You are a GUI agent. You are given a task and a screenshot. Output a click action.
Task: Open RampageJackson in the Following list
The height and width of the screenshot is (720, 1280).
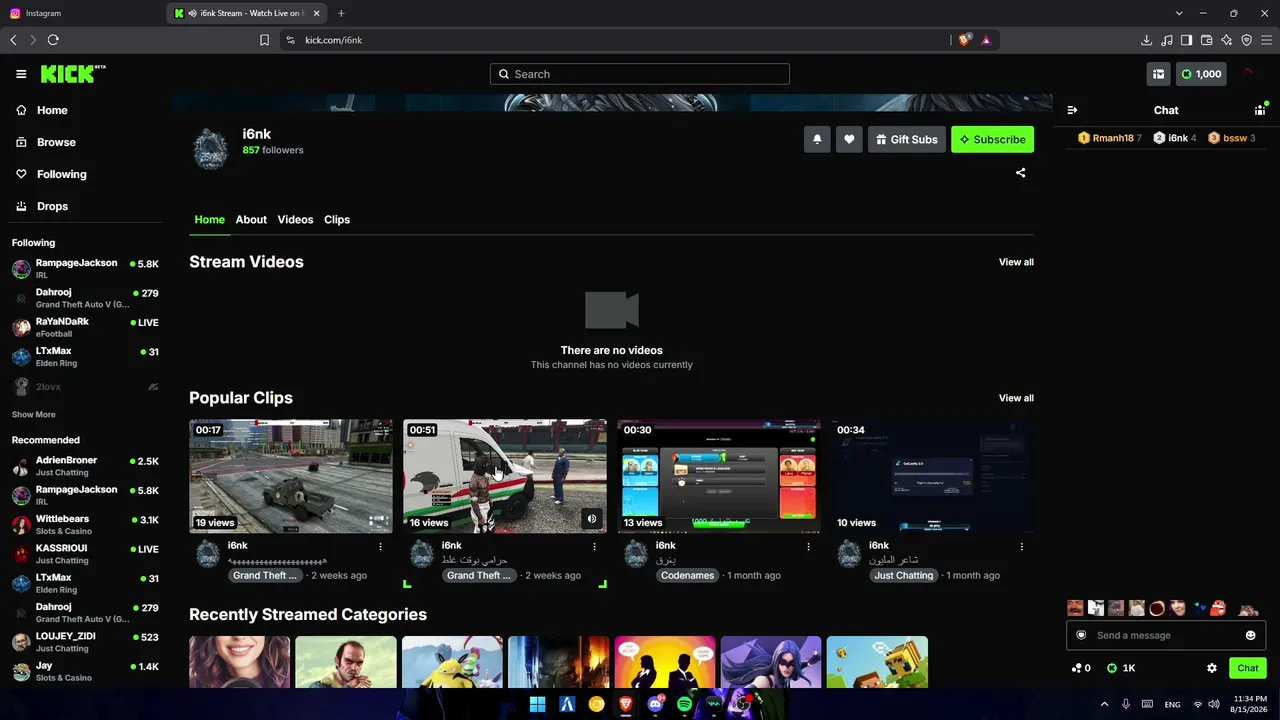[85, 268]
